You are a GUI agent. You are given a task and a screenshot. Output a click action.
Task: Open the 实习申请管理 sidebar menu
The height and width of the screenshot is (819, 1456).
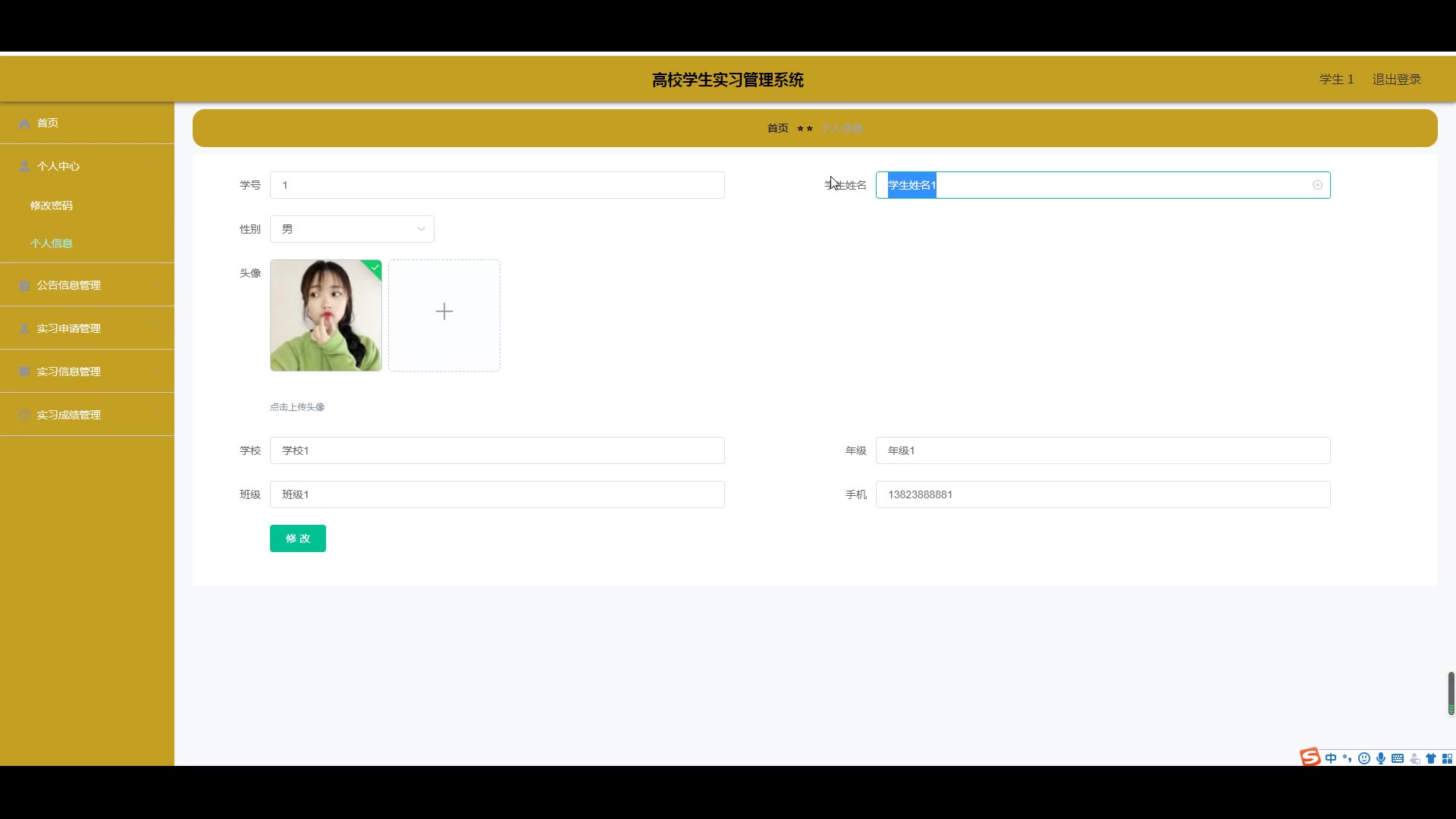point(87,328)
